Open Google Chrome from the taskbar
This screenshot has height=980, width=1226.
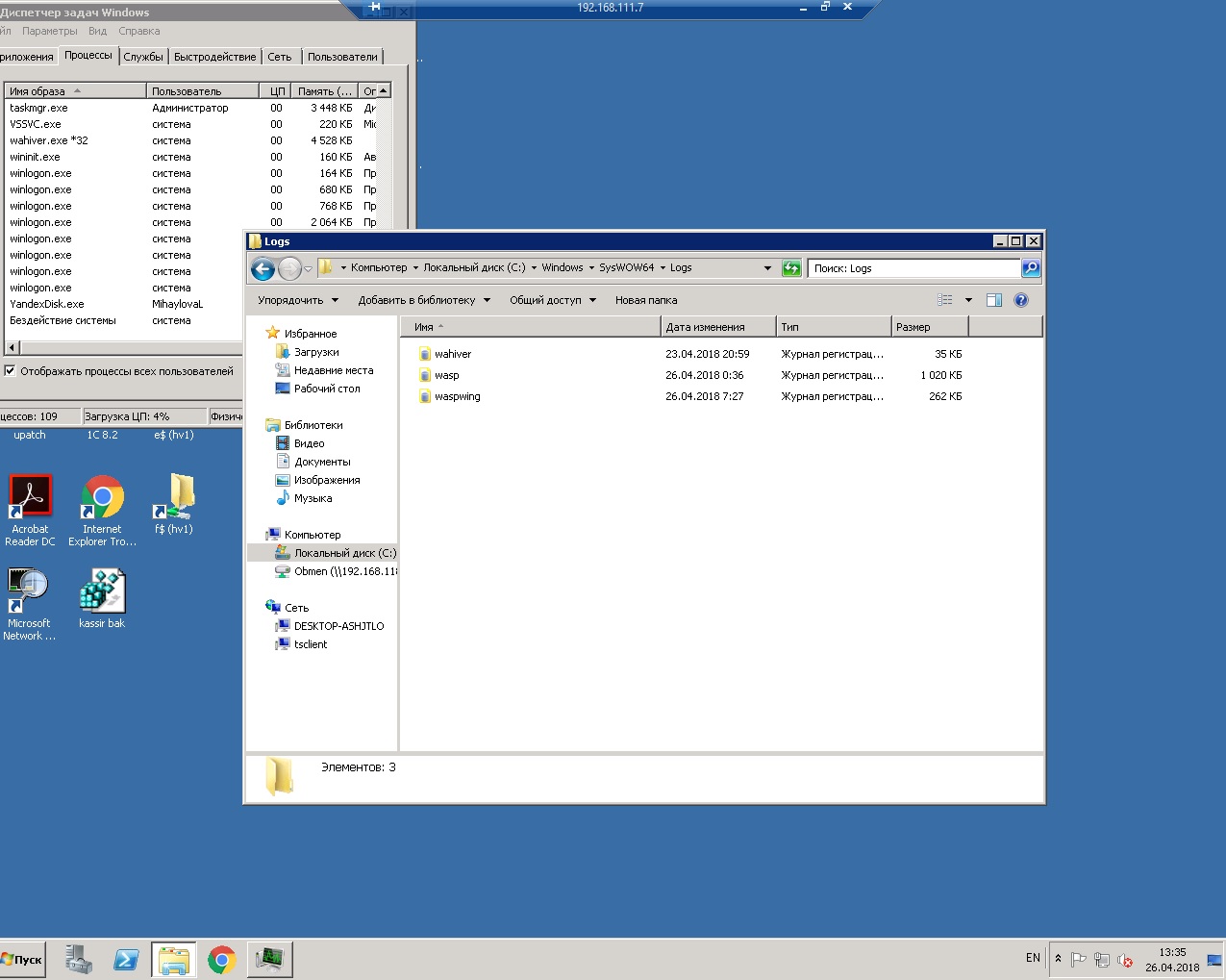222,959
